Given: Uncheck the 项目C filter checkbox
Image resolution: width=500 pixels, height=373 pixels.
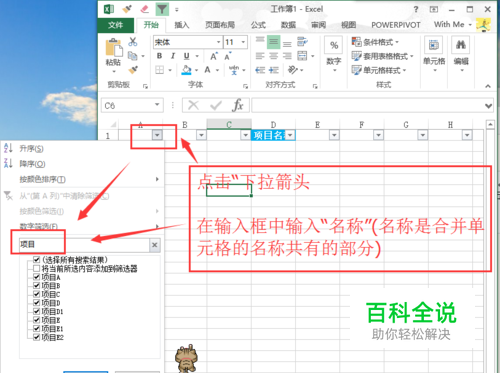Looking at the screenshot, I should [x=37, y=294].
